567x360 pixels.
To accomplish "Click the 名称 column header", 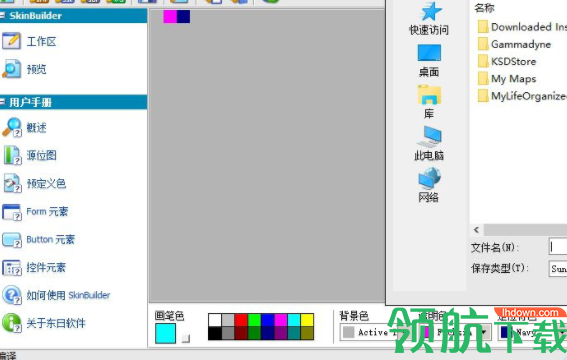I will (x=484, y=8).
